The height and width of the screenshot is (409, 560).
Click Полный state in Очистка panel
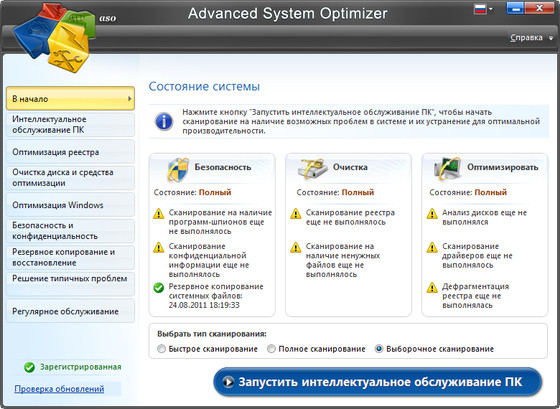358,192
